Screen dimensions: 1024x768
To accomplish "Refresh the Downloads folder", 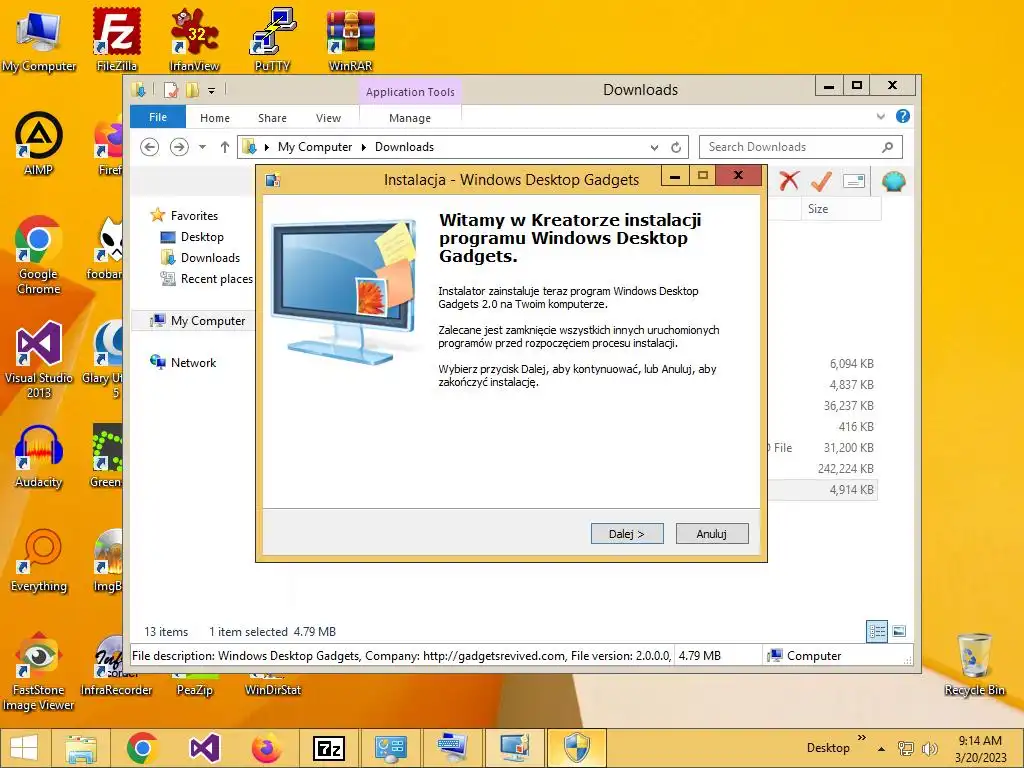I will (676, 148).
